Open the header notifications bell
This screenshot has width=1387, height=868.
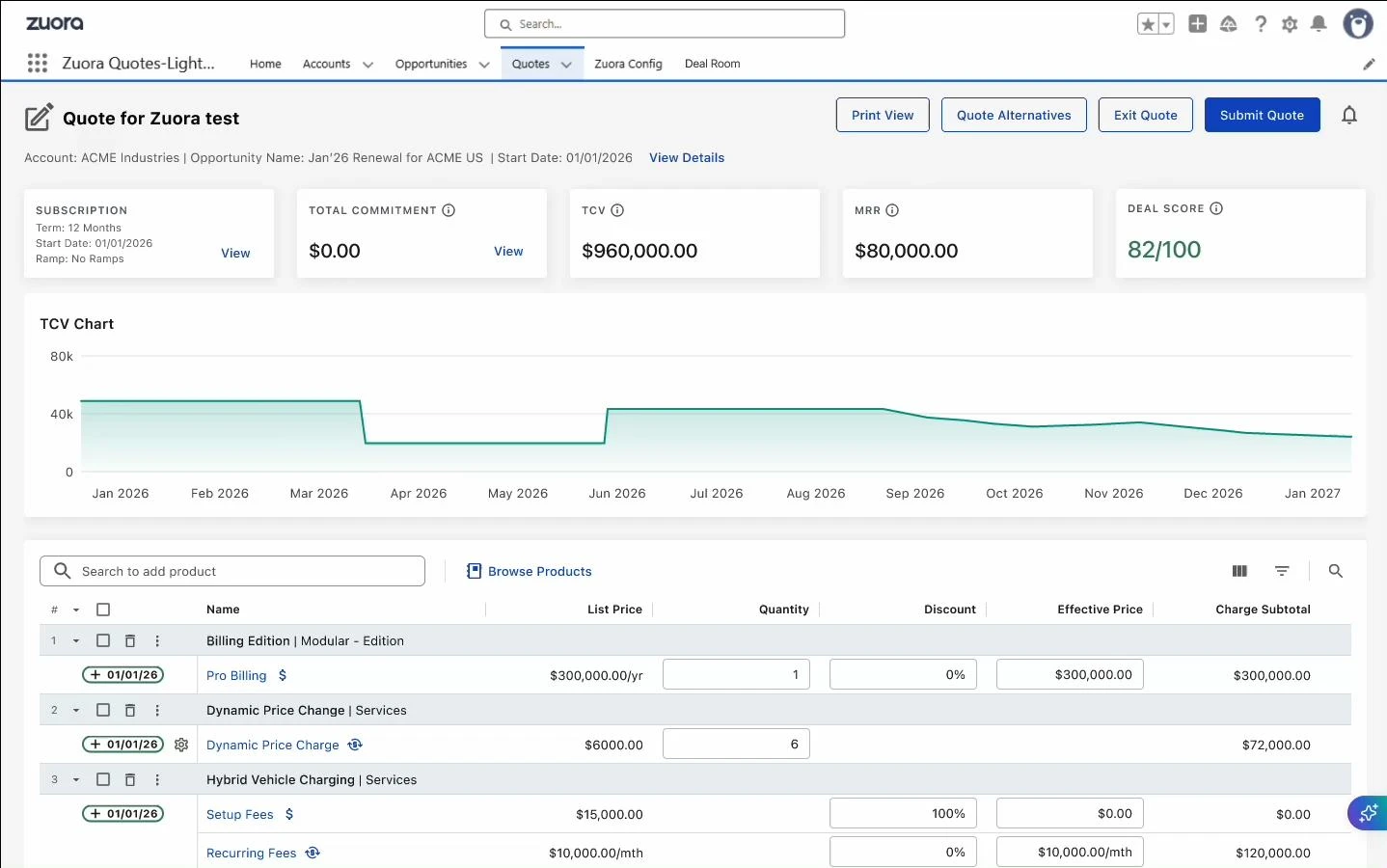[x=1319, y=24]
